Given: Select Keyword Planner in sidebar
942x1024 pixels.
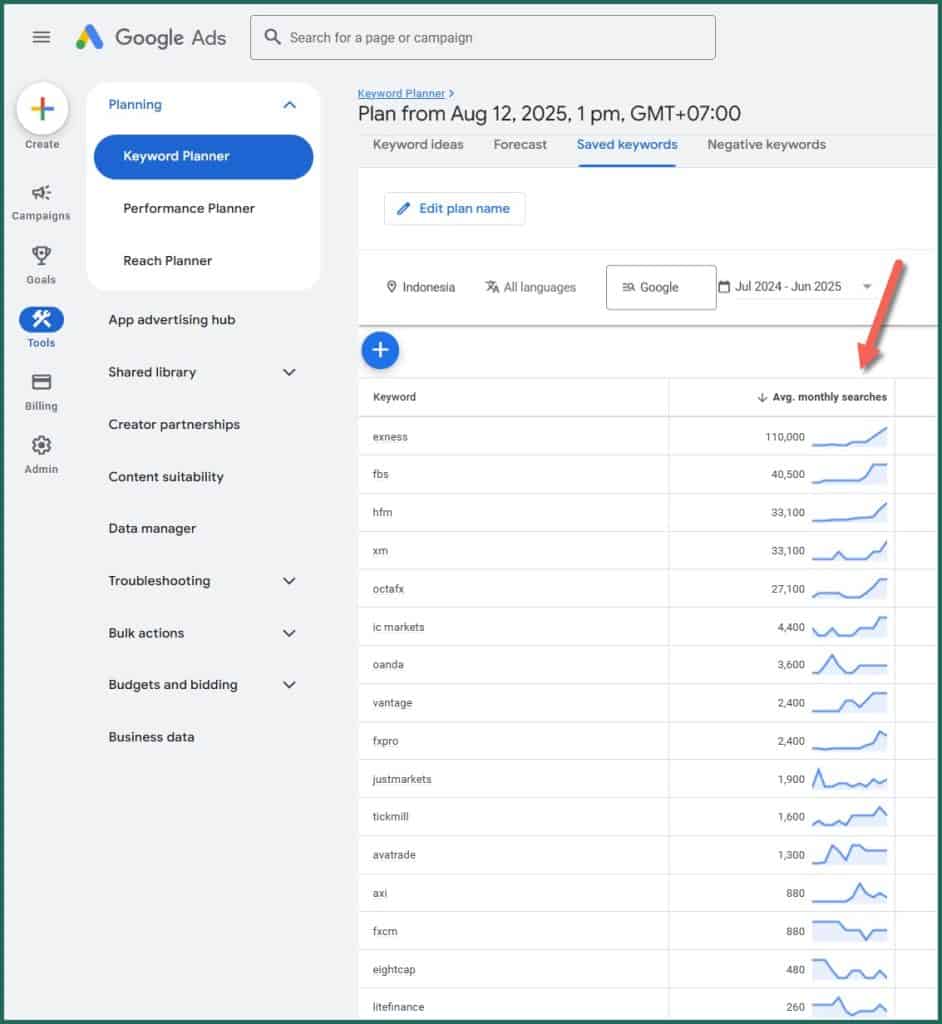Looking at the screenshot, I should 203,157.
